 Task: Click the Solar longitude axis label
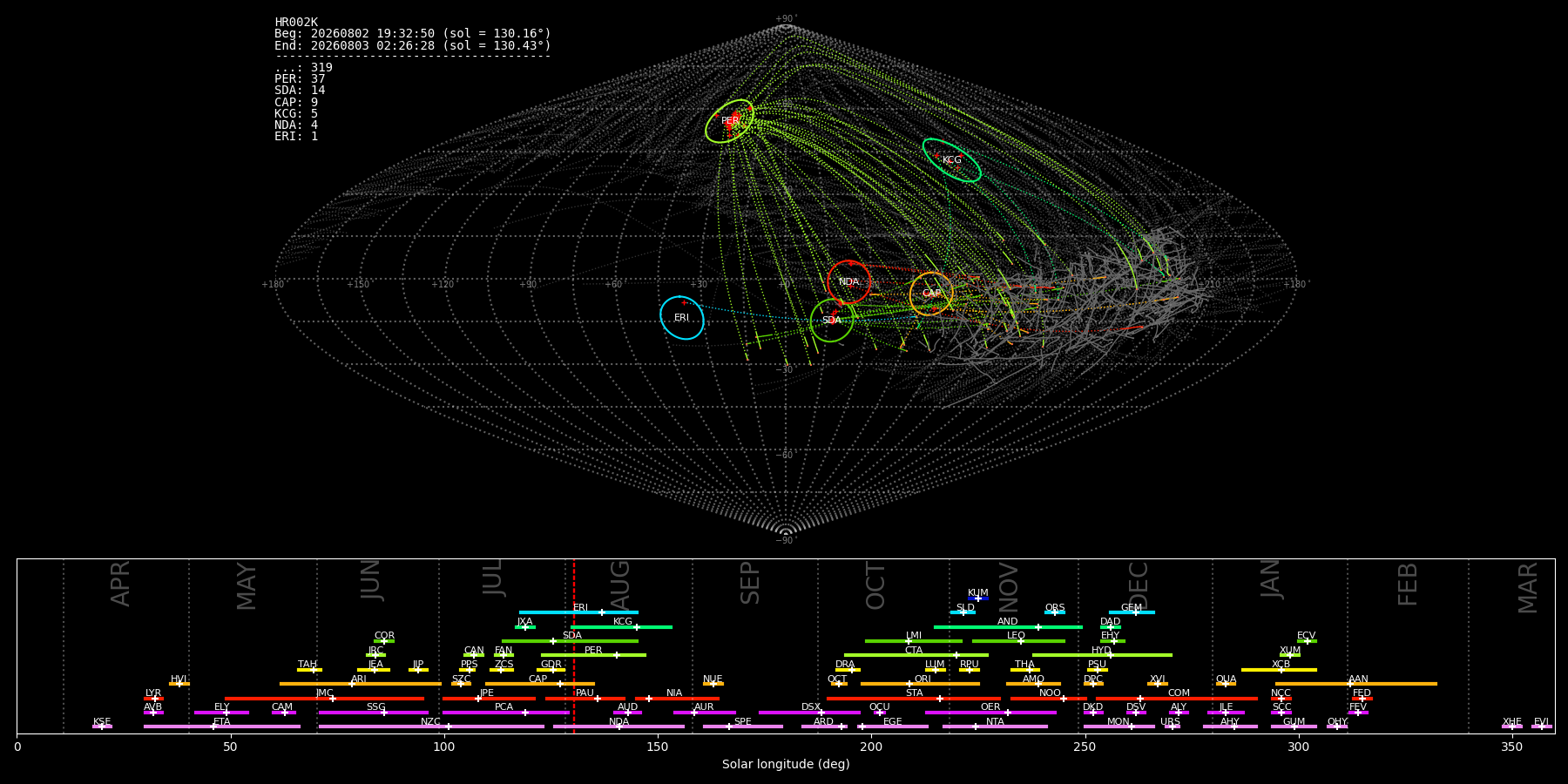click(x=786, y=764)
